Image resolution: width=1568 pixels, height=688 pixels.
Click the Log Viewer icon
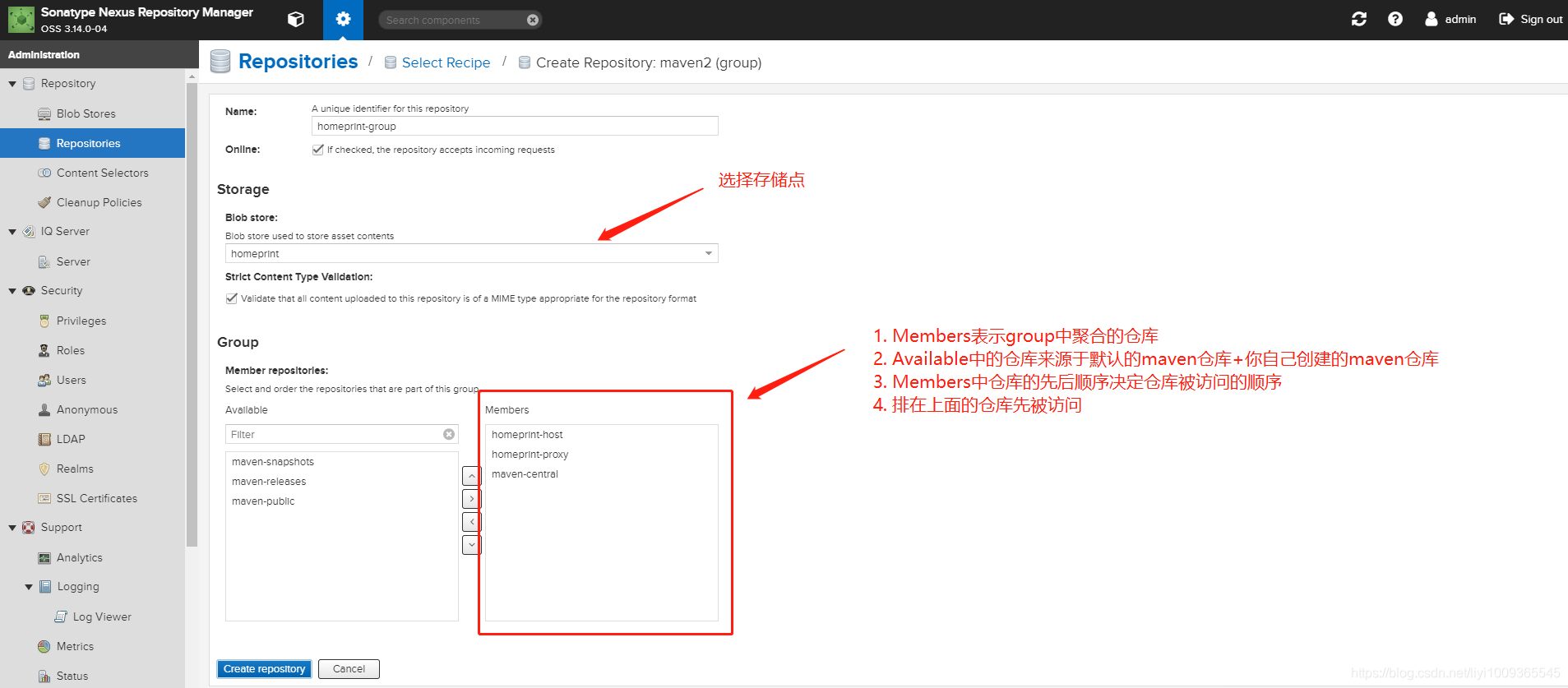click(x=61, y=616)
